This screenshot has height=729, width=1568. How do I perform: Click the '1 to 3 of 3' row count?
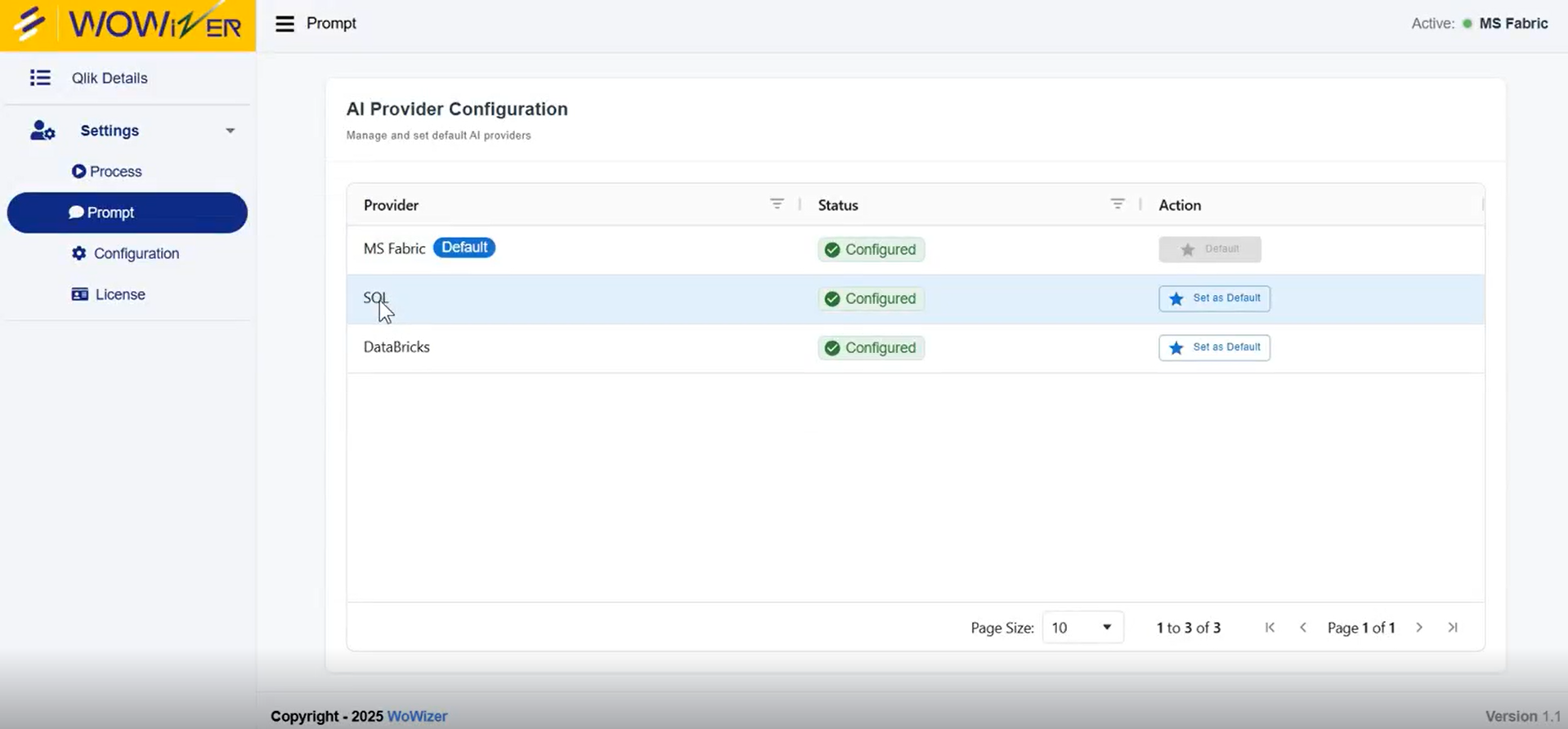point(1188,628)
